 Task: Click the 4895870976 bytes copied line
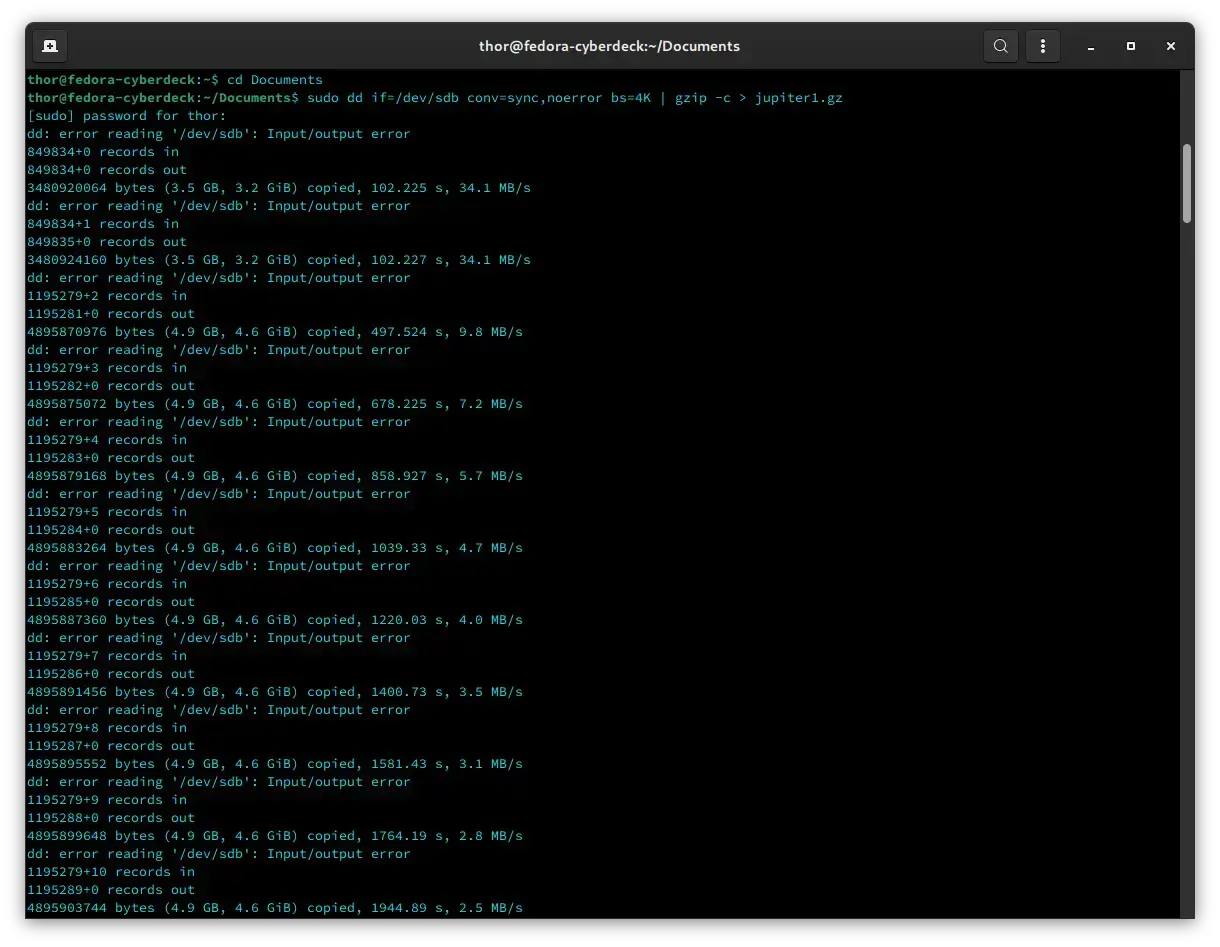275,331
